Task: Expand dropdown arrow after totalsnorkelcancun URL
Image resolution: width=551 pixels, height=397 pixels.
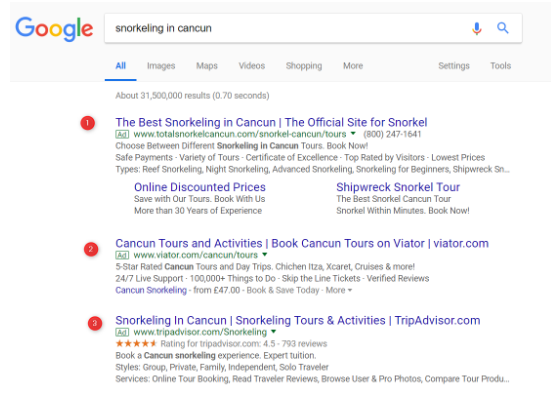Action: coord(353,134)
